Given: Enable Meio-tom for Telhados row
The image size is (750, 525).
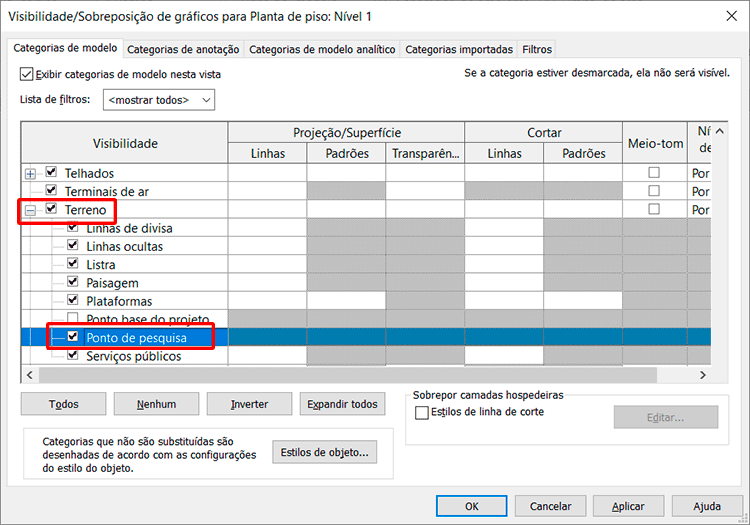Looking at the screenshot, I should coord(654,172).
